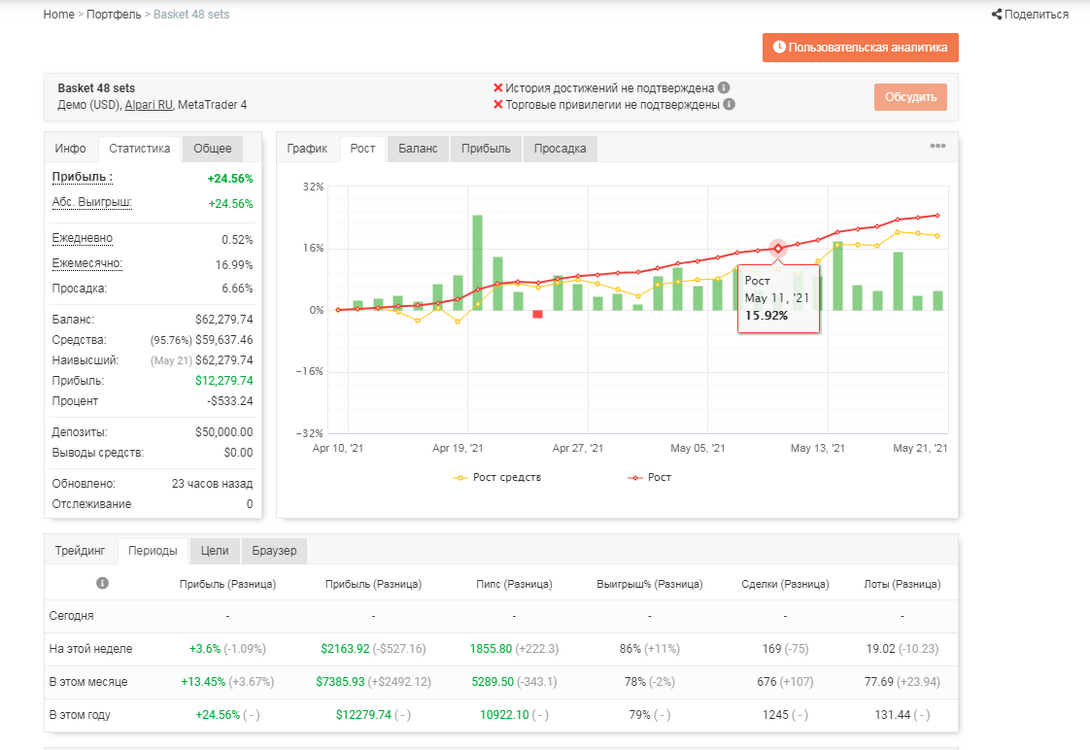Click В этом месяце row label

(x=88, y=682)
